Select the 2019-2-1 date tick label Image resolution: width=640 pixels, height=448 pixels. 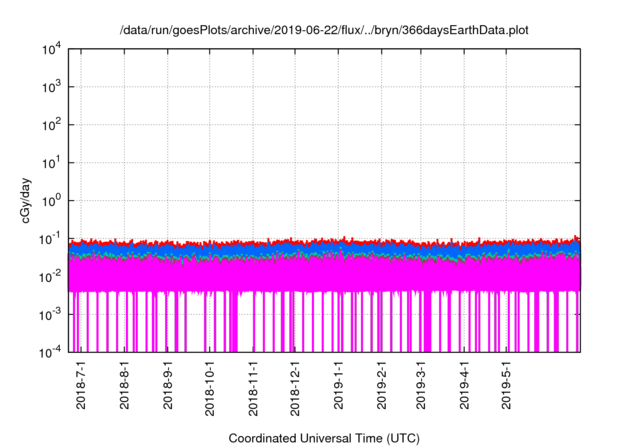point(382,385)
